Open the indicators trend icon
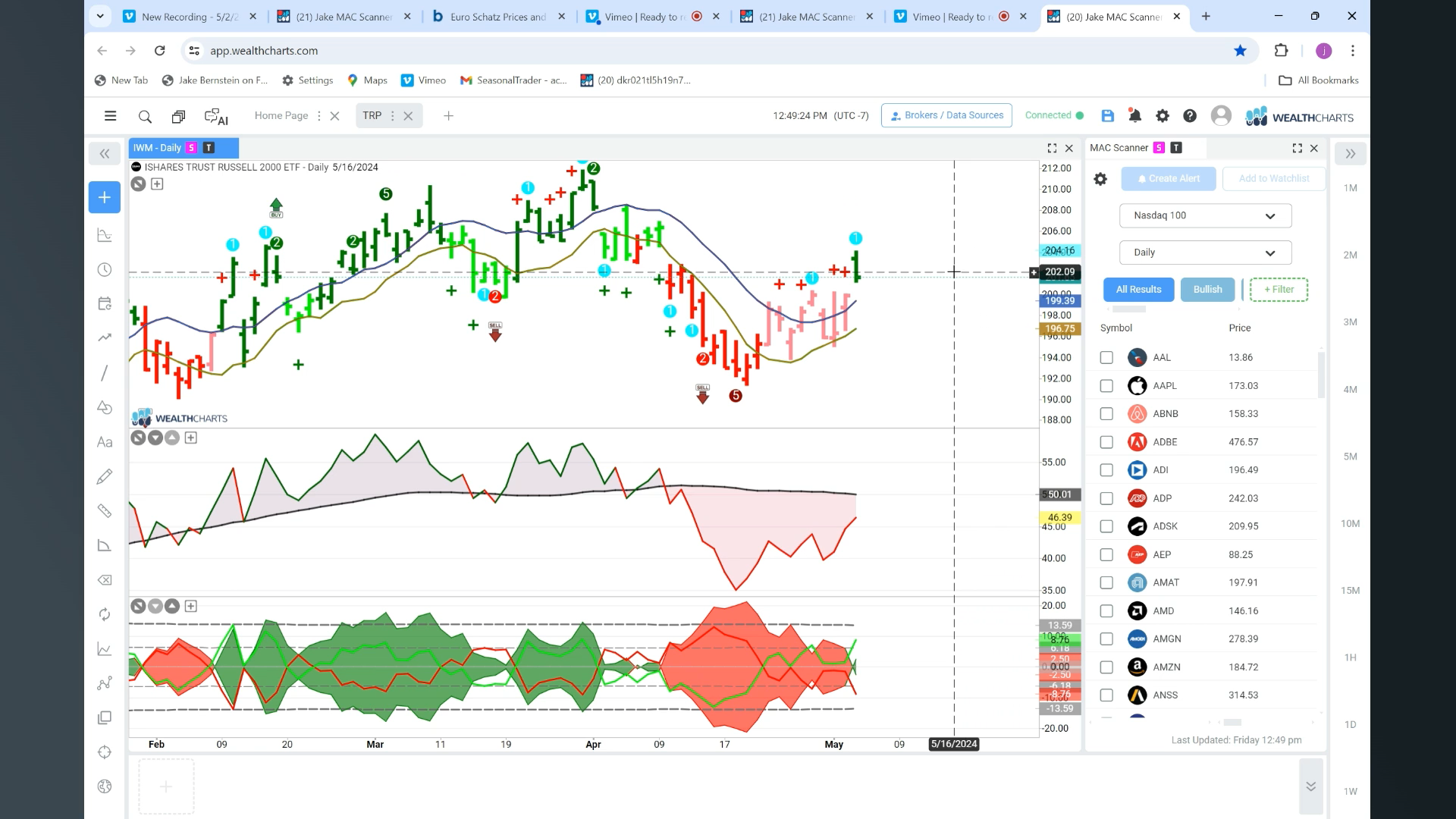Screen dimensions: 1456x819 click(105, 337)
